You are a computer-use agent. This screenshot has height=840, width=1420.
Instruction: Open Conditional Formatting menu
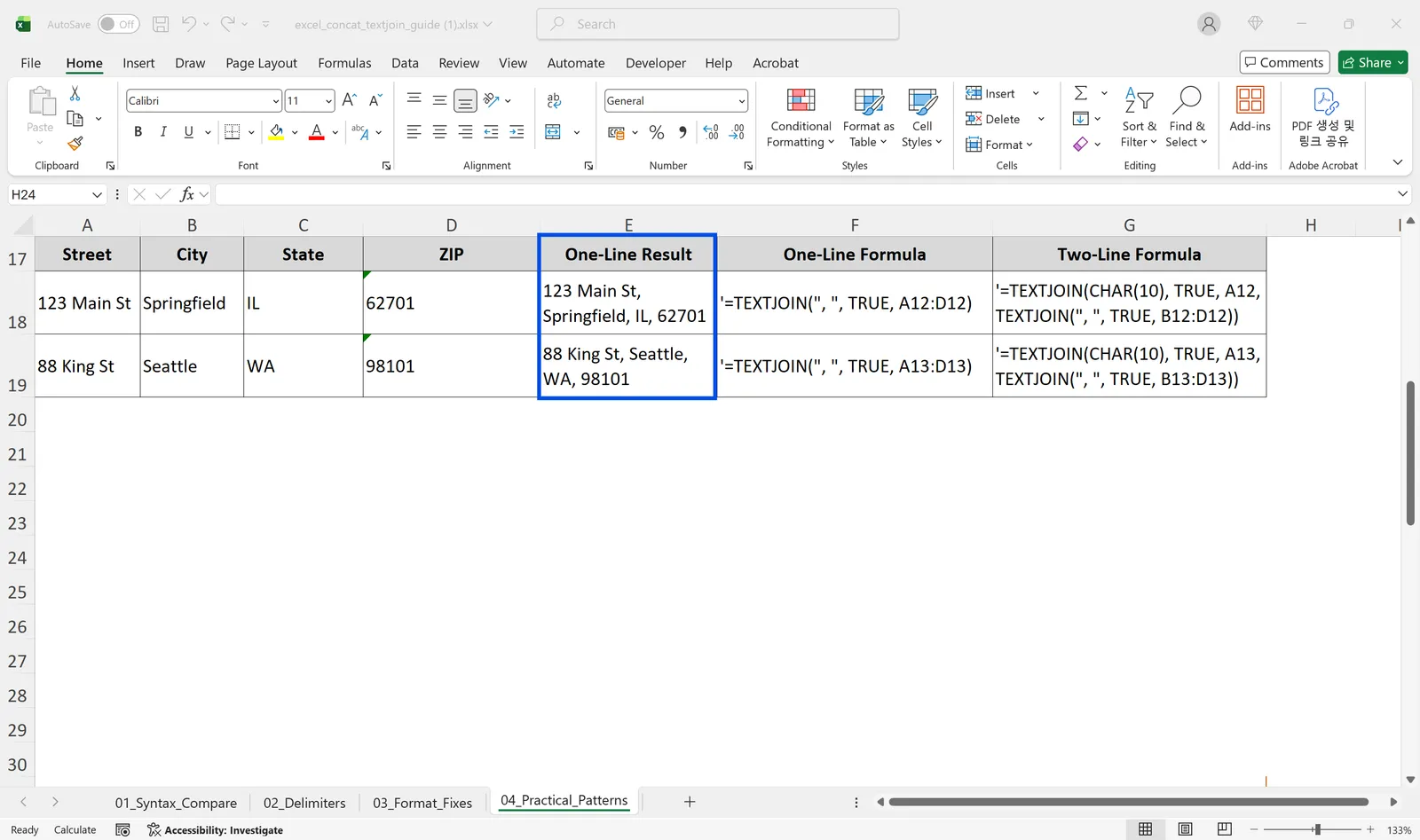coord(800,118)
